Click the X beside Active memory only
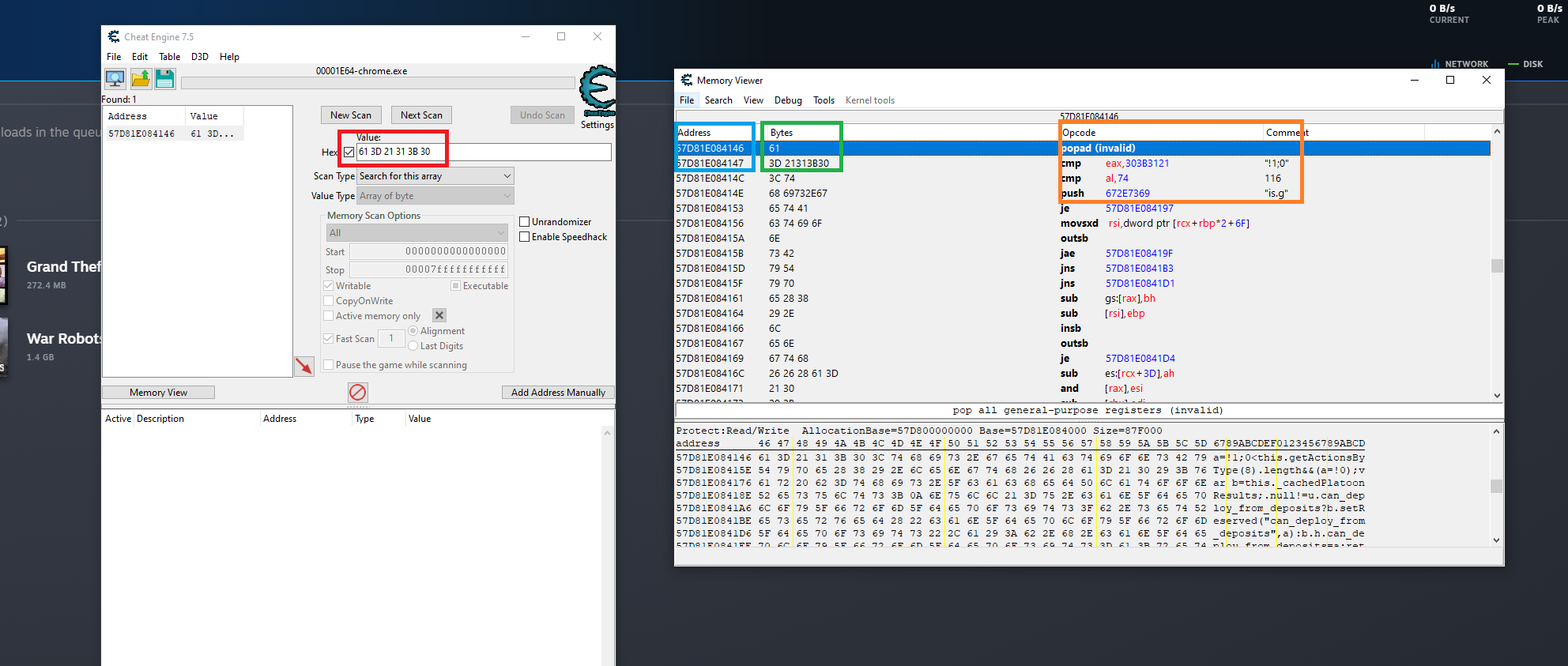1568x666 pixels. tap(439, 315)
